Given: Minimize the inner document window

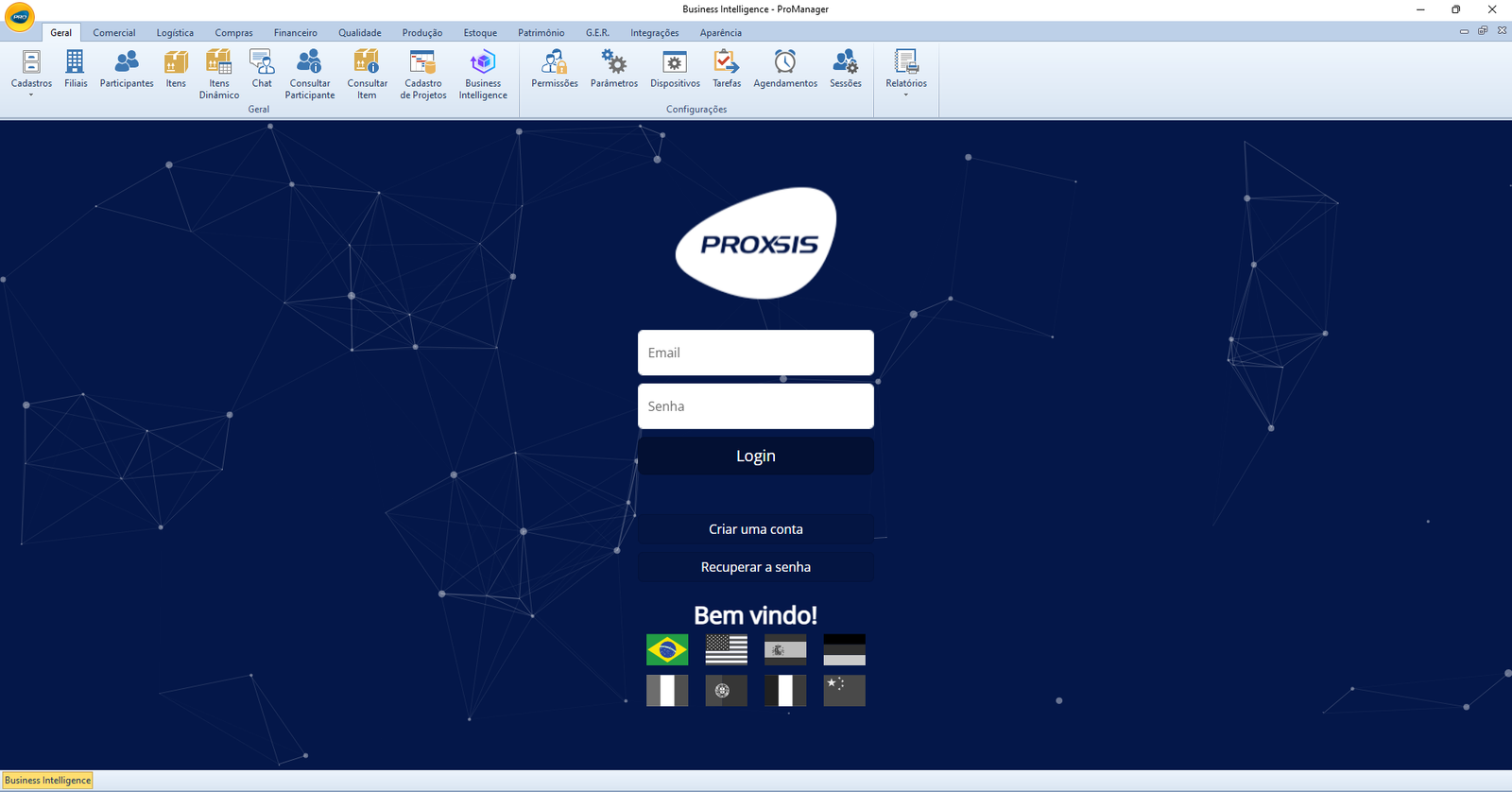Looking at the screenshot, I should click(x=1464, y=31).
